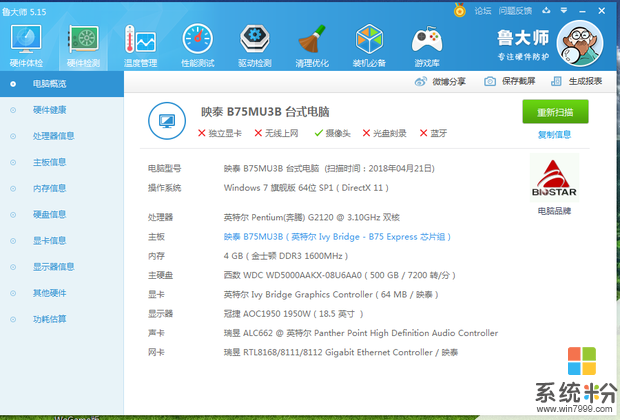Click the 无线上网 status indicator
The height and width of the screenshot is (420, 620).
276,133
